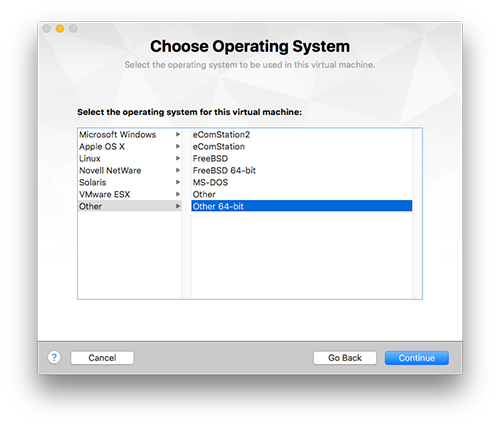Choose eComStation from version list
This screenshot has height=428, width=500.
click(x=302, y=146)
